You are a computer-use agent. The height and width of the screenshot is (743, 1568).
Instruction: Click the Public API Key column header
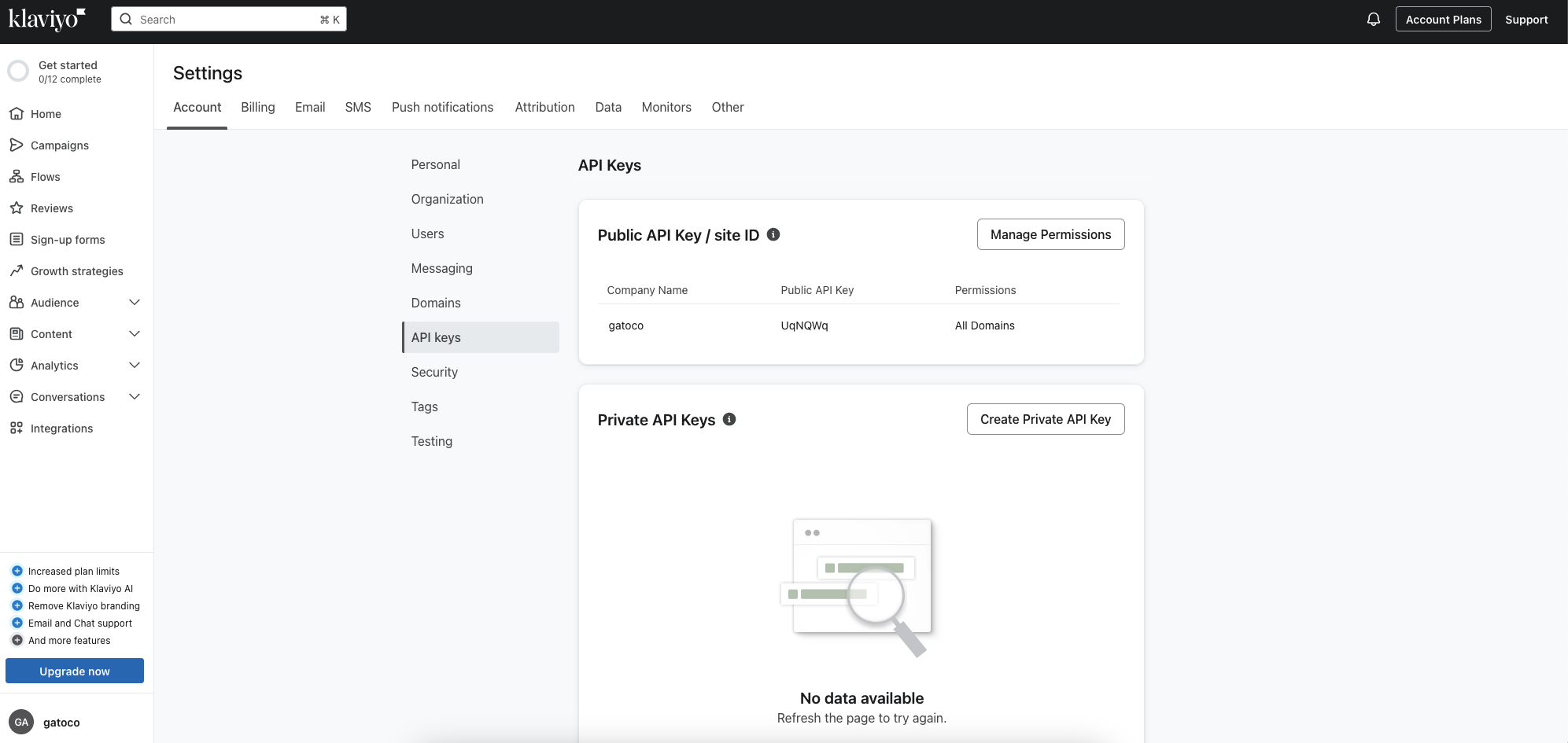[817, 290]
